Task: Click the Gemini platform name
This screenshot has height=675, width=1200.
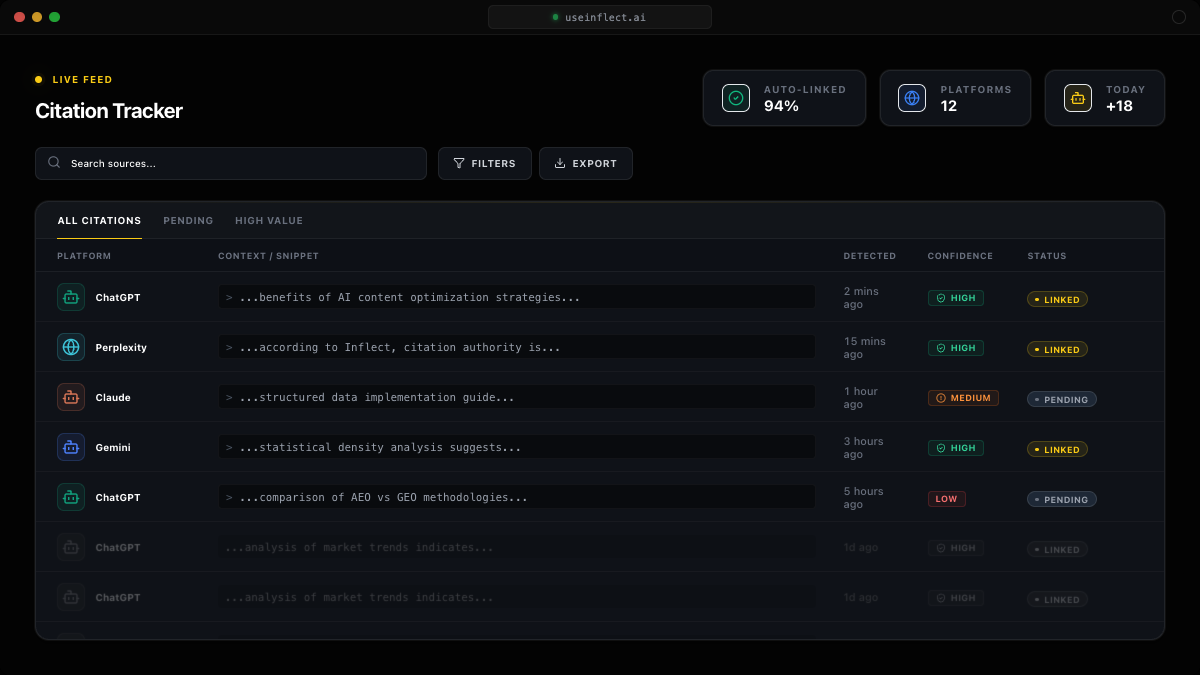Action: [113, 448]
